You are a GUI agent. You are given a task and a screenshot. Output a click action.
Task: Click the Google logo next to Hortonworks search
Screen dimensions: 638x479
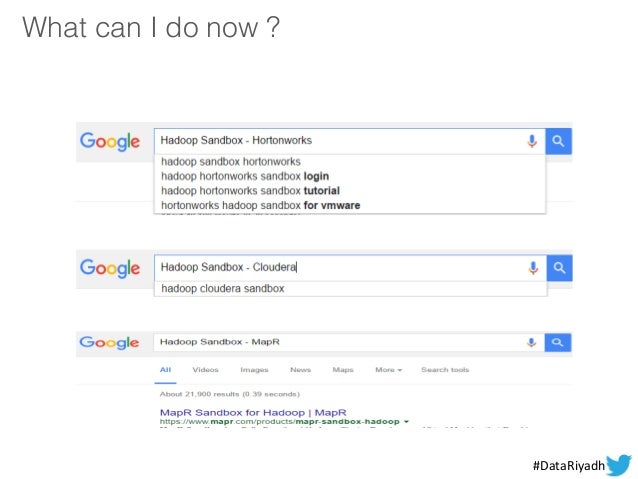click(110, 142)
